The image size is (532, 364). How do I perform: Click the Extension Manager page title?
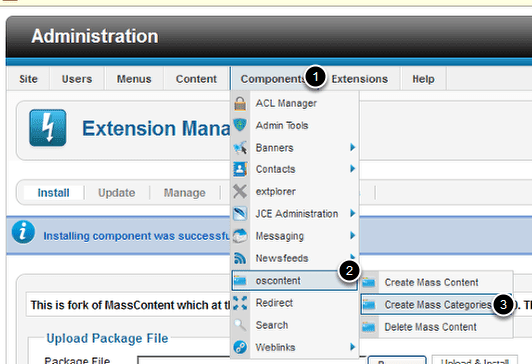[x=156, y=129]
